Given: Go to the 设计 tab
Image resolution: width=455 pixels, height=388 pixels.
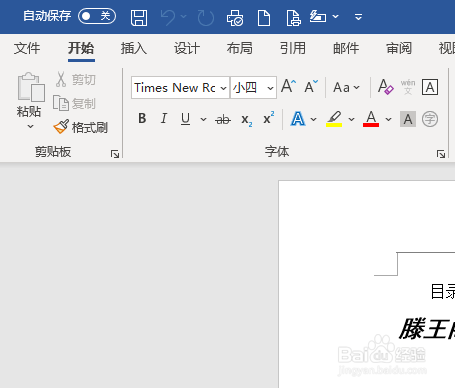Looking at the screenshot, I should pyautogui.click(x=187, y=48).
